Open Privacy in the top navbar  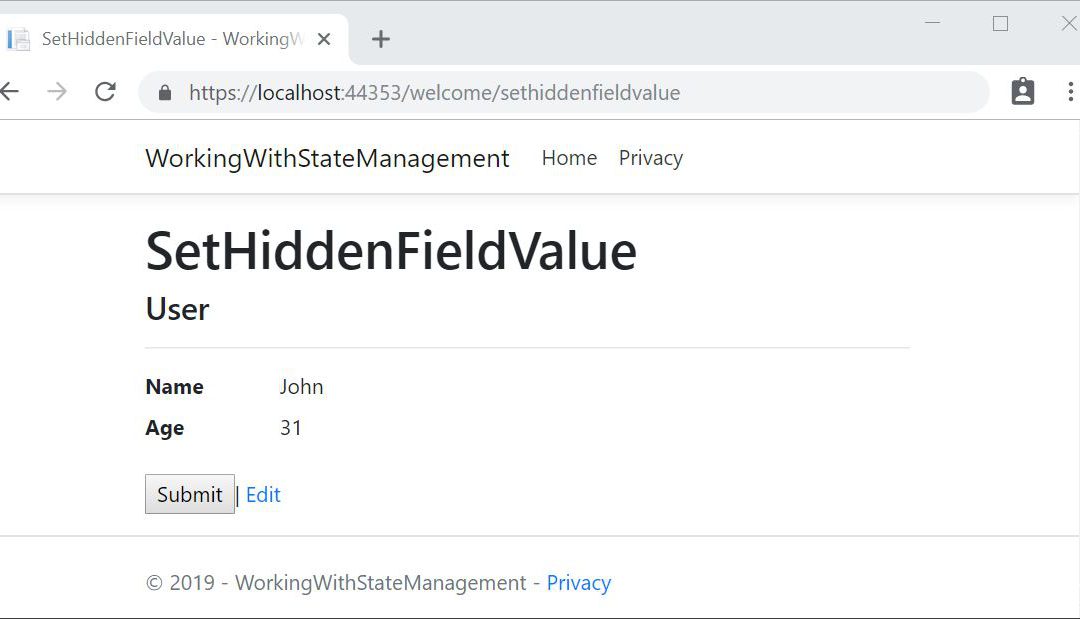(x=650, y=158)
